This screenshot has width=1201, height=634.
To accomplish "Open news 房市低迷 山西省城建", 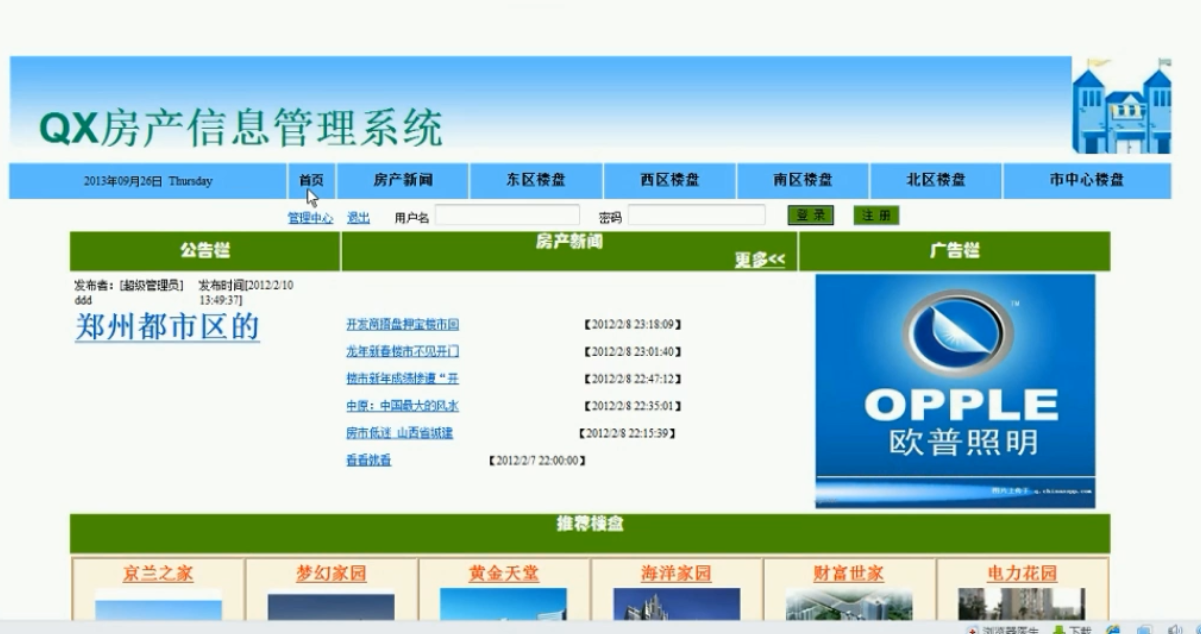I will pos(400,433).
